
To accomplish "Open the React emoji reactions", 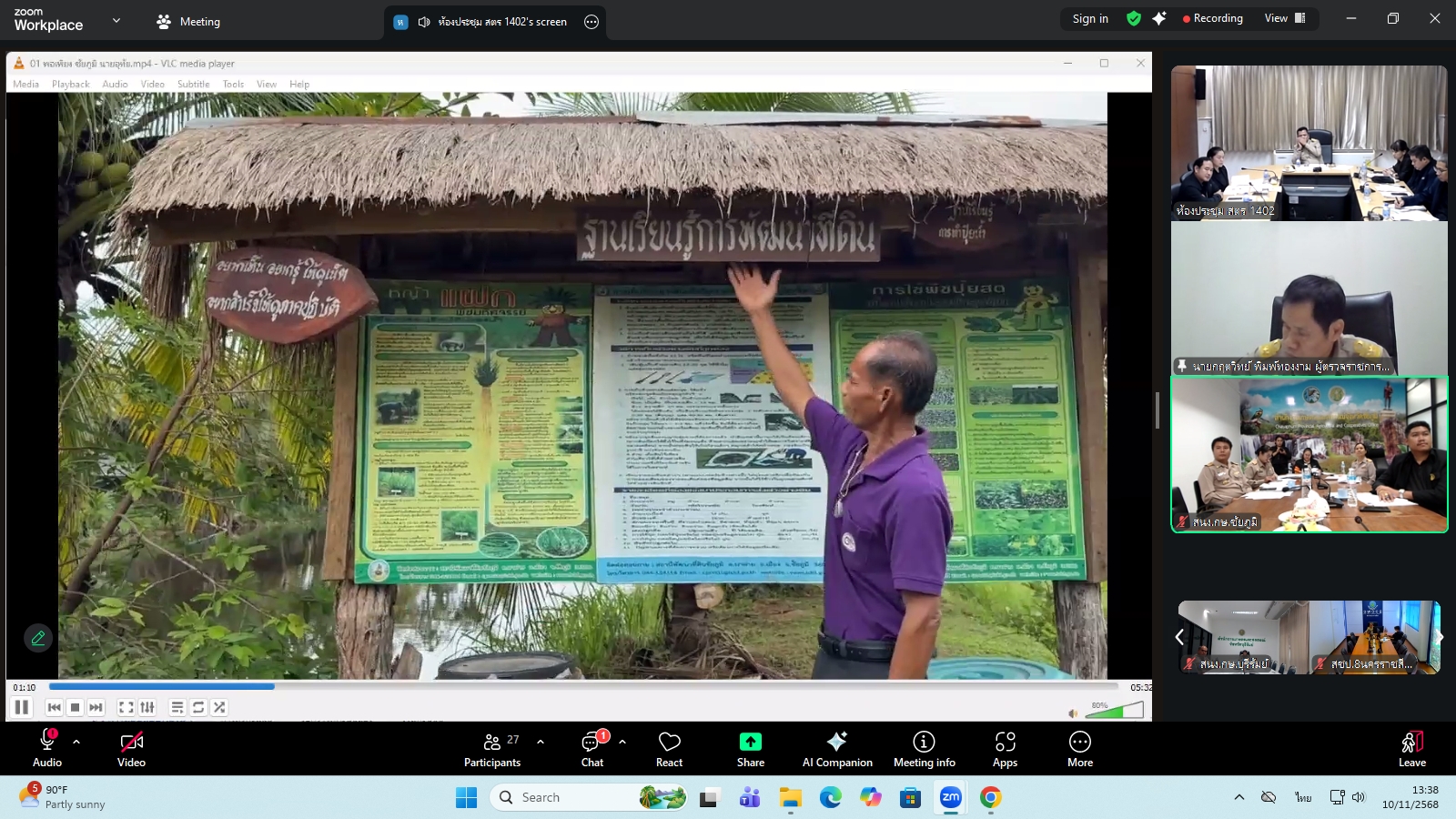I will point(669,749).
